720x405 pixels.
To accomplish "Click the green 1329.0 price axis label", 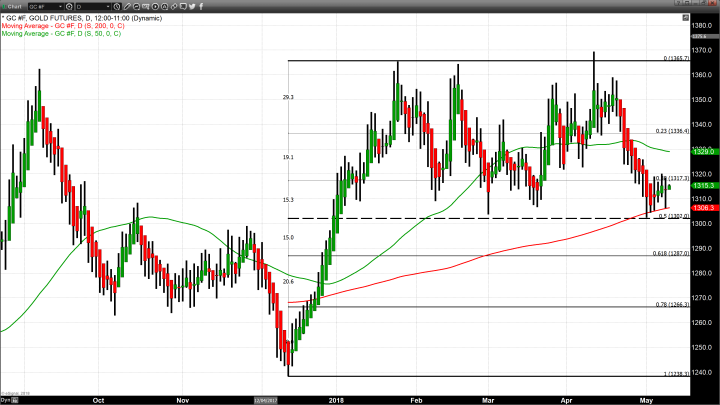I will (x=701, y=151).
